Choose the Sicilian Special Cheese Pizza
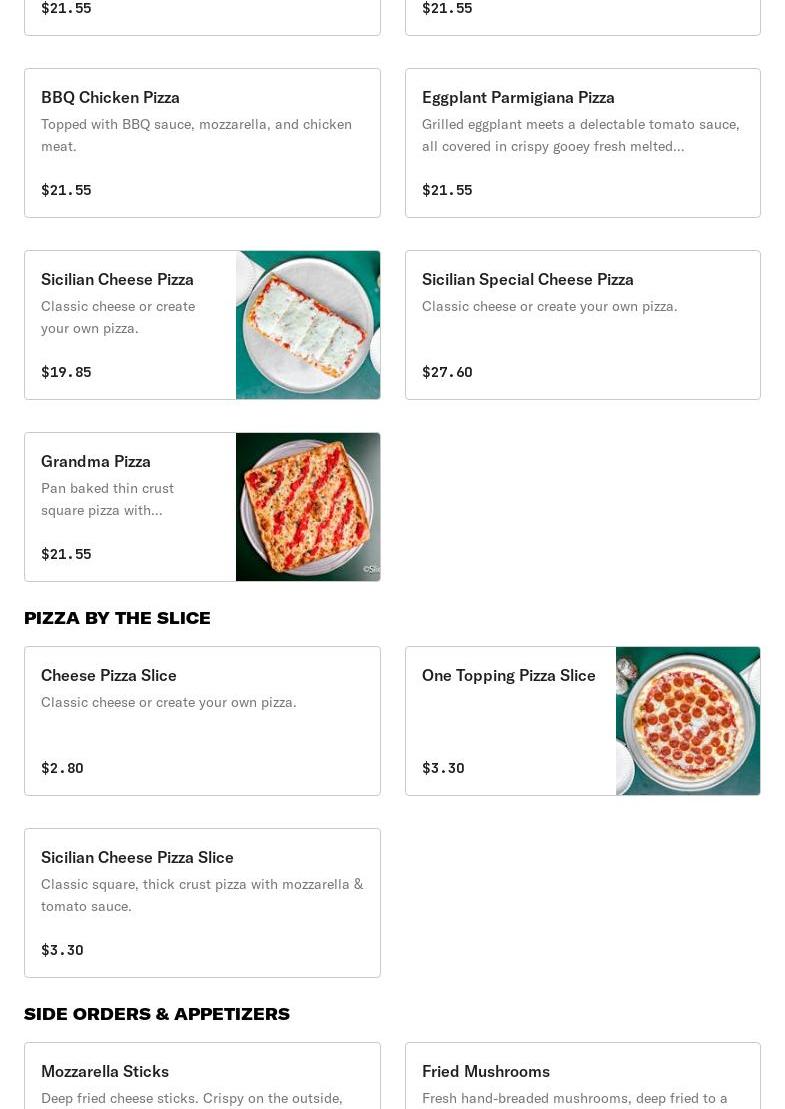The width and height of the screenshot is (785, 1109). [583, 325]
